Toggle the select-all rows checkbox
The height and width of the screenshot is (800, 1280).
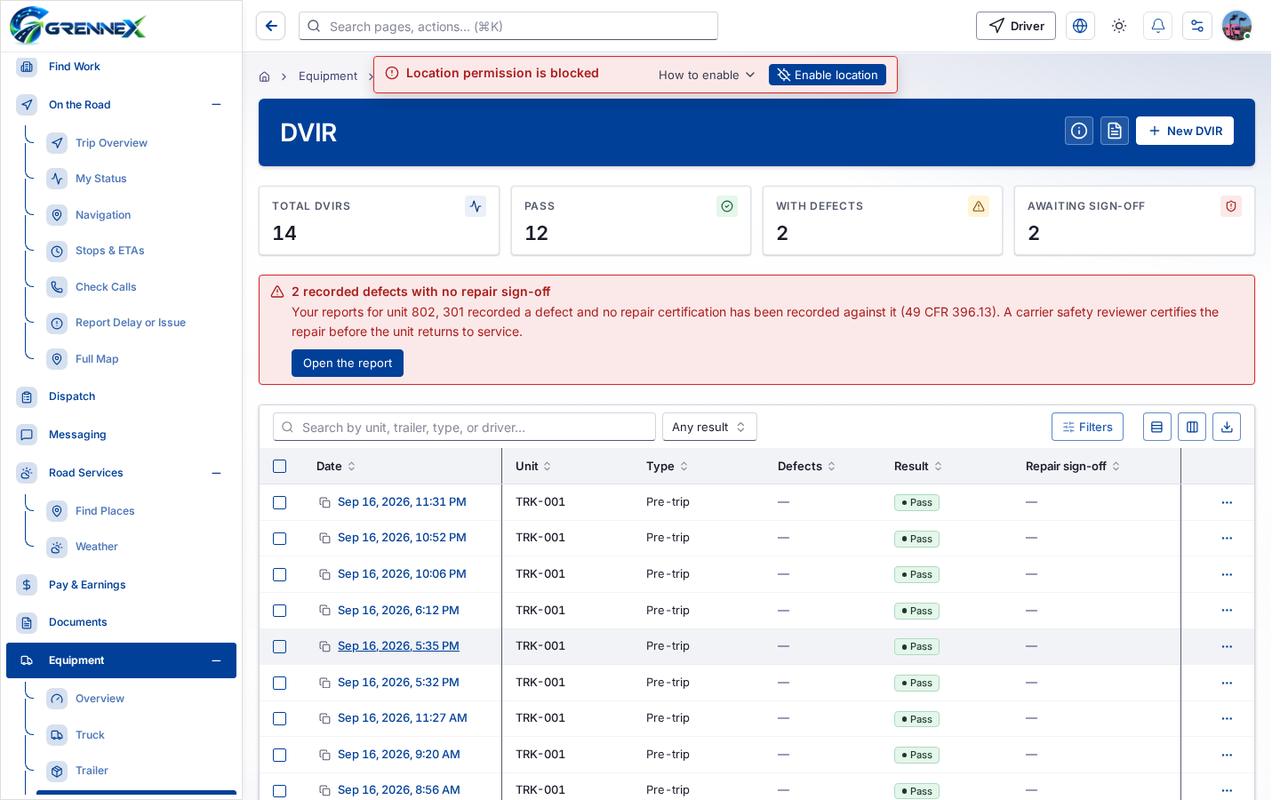coord(280,466)
